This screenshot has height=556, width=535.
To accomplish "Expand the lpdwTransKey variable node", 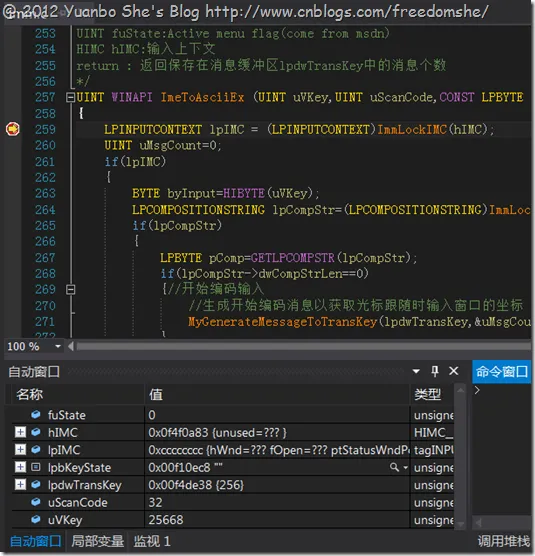I will pos(20,484).
